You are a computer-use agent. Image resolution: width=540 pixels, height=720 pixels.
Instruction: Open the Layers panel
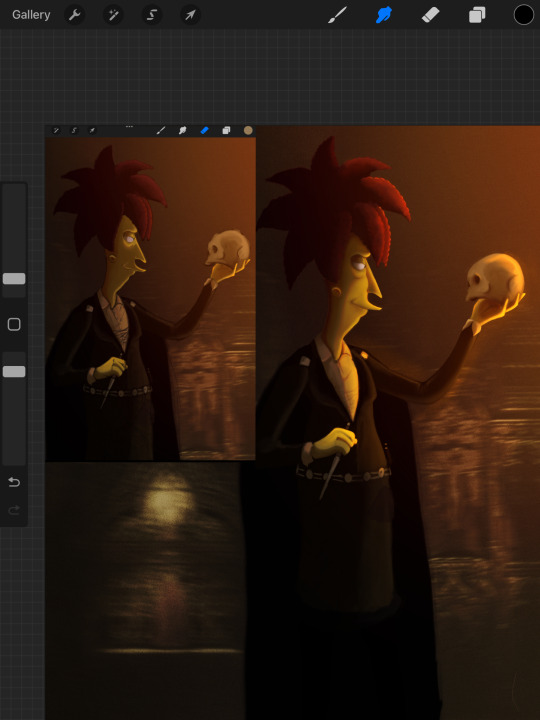click(x=477, y=15)
